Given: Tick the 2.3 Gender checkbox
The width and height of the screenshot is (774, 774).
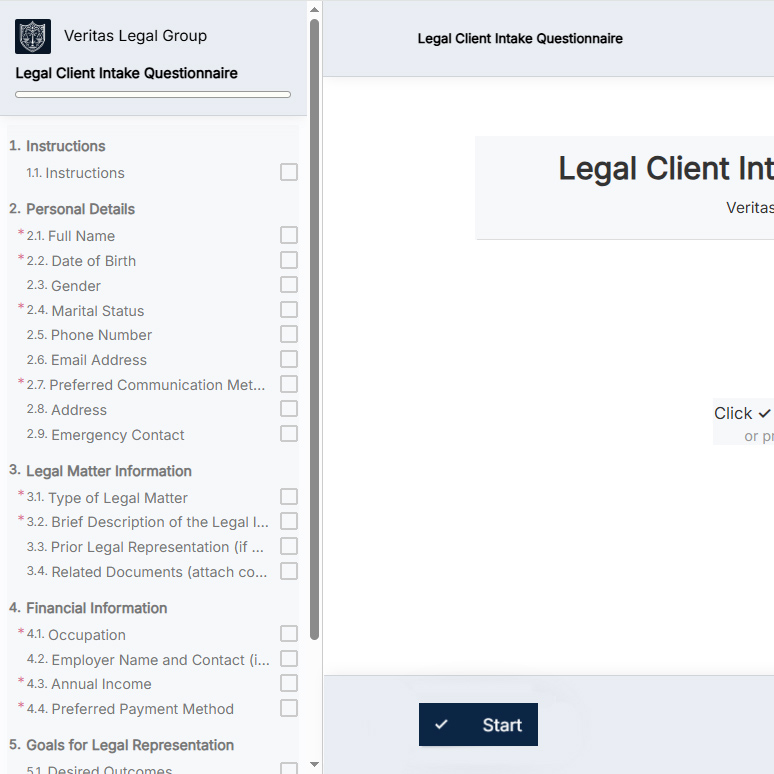Looking at the screenshot, I should [x=289, y=284].
